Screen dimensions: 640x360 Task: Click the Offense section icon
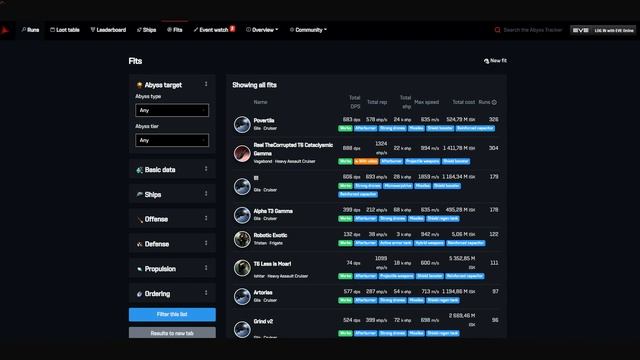140,220
